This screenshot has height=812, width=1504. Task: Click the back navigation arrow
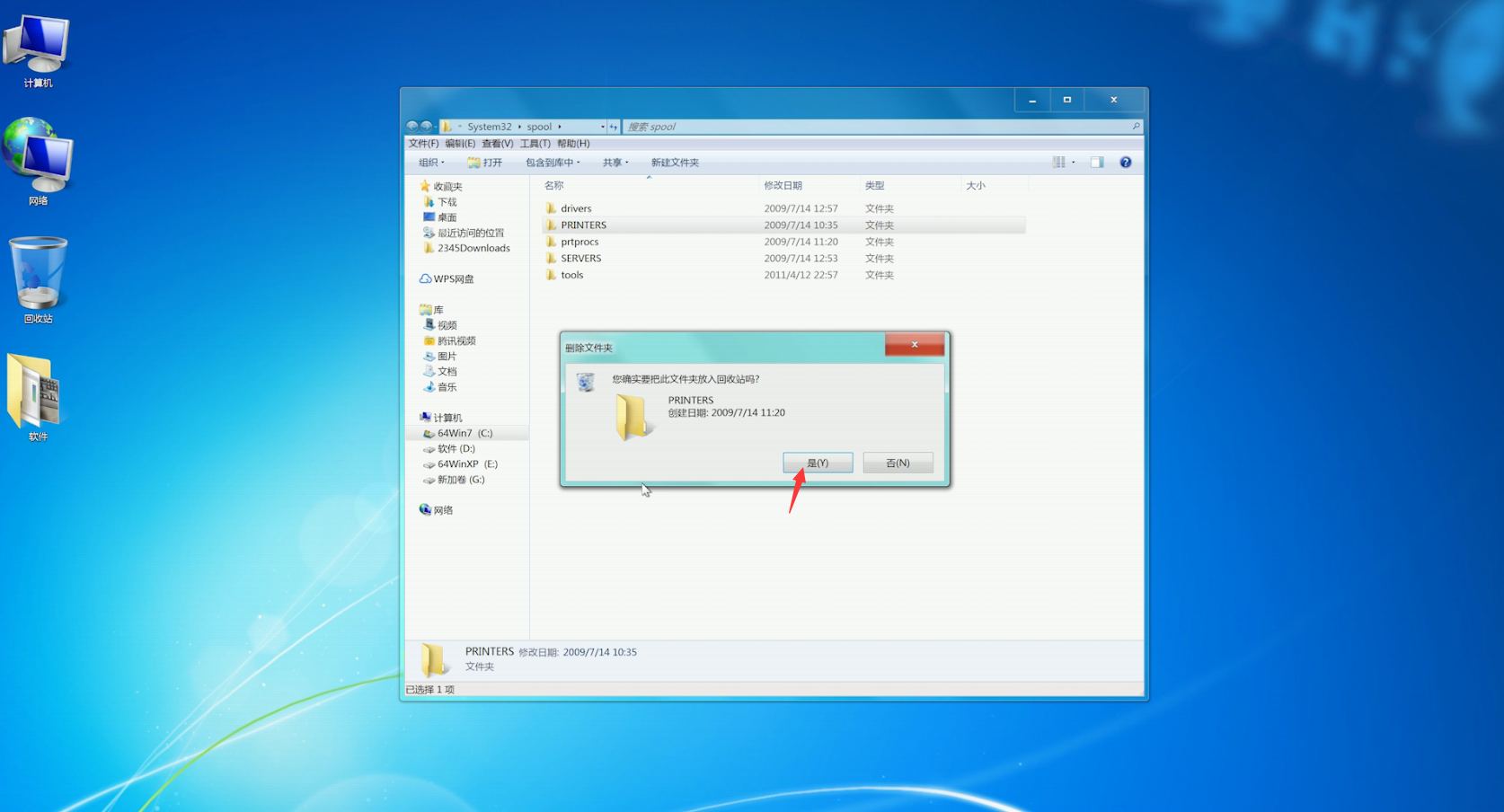pyautogui.click(x=412, y=127)
